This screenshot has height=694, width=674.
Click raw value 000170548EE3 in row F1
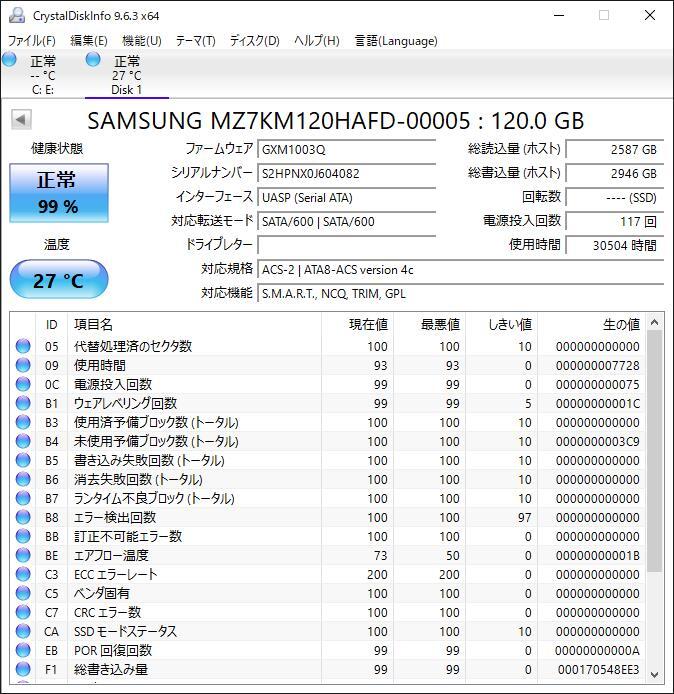tap(598, 670)
